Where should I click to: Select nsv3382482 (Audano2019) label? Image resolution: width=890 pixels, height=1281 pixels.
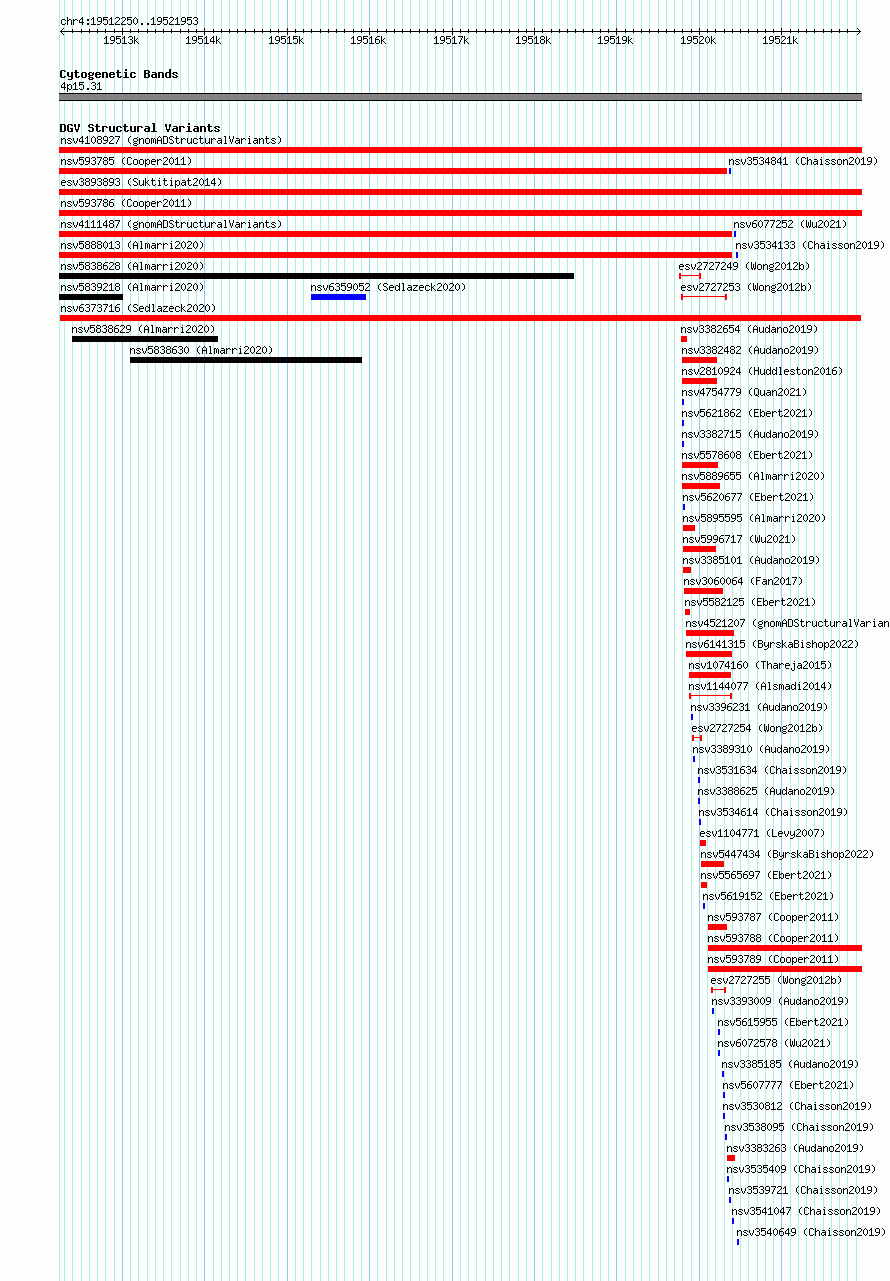tap(751, 350)
